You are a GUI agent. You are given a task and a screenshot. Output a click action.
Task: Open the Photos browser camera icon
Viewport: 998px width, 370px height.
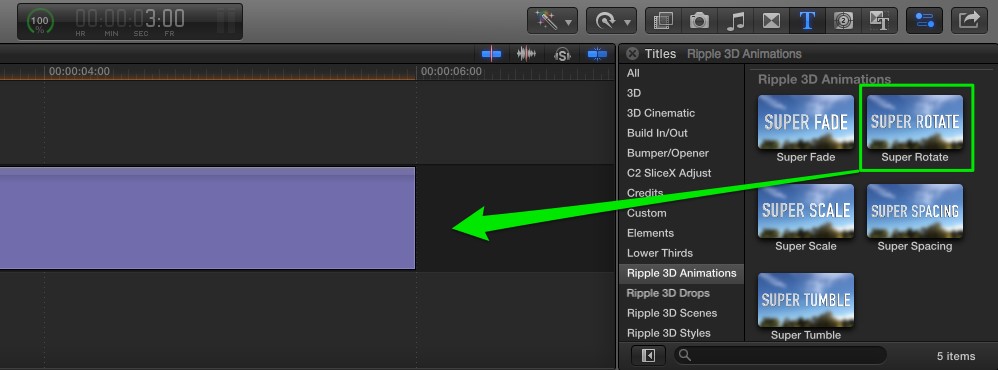[699, 21]
